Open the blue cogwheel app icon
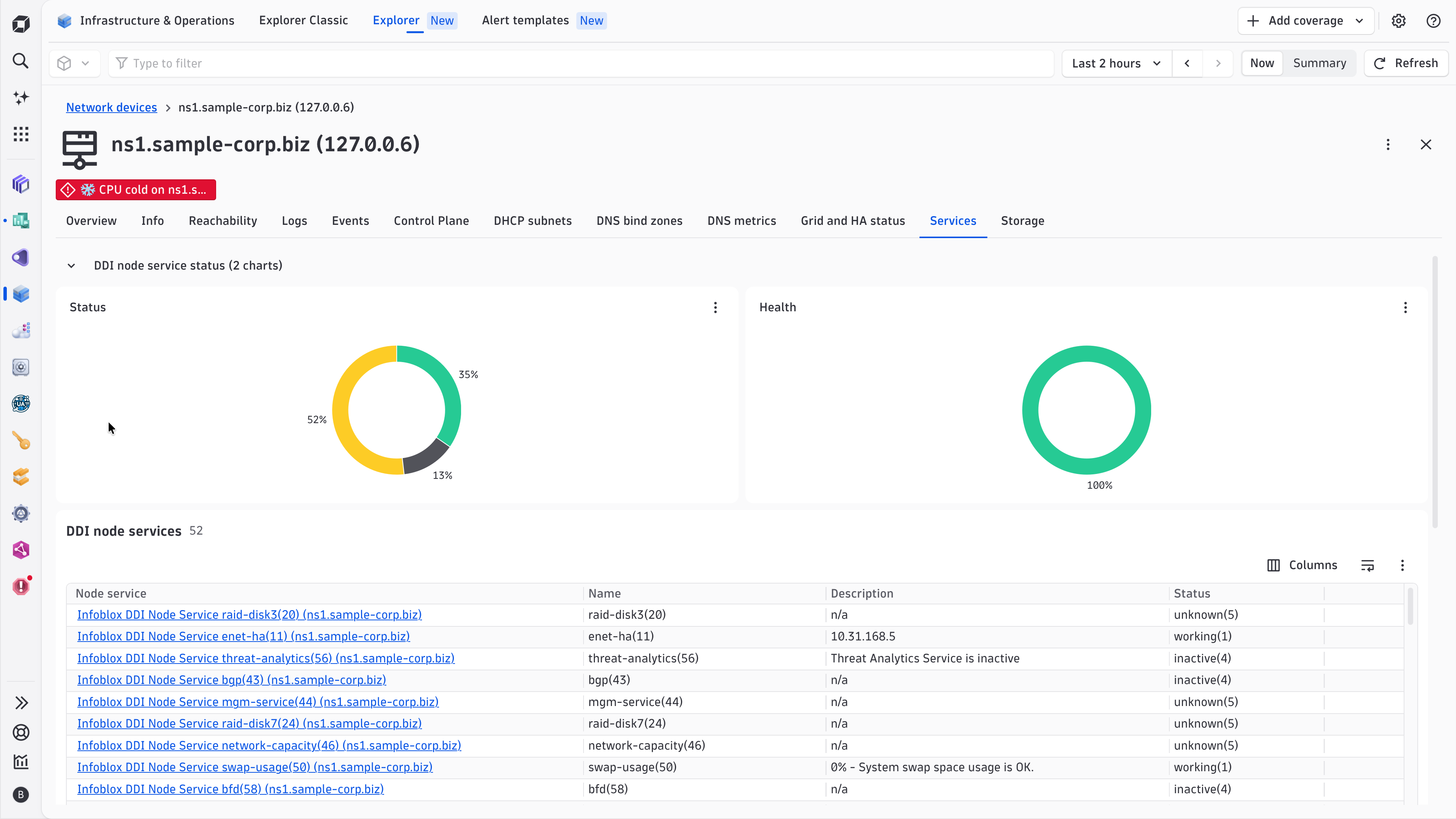Viewport: 1456px width, 819px height. click(x=21, y=513)
